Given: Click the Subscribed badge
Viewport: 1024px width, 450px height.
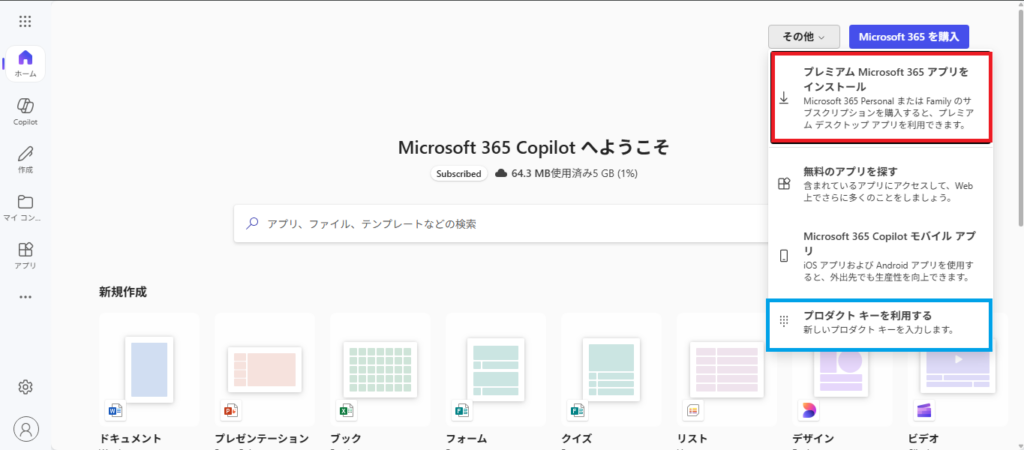Looking at the screenshot, I should (x=459, y=174).
